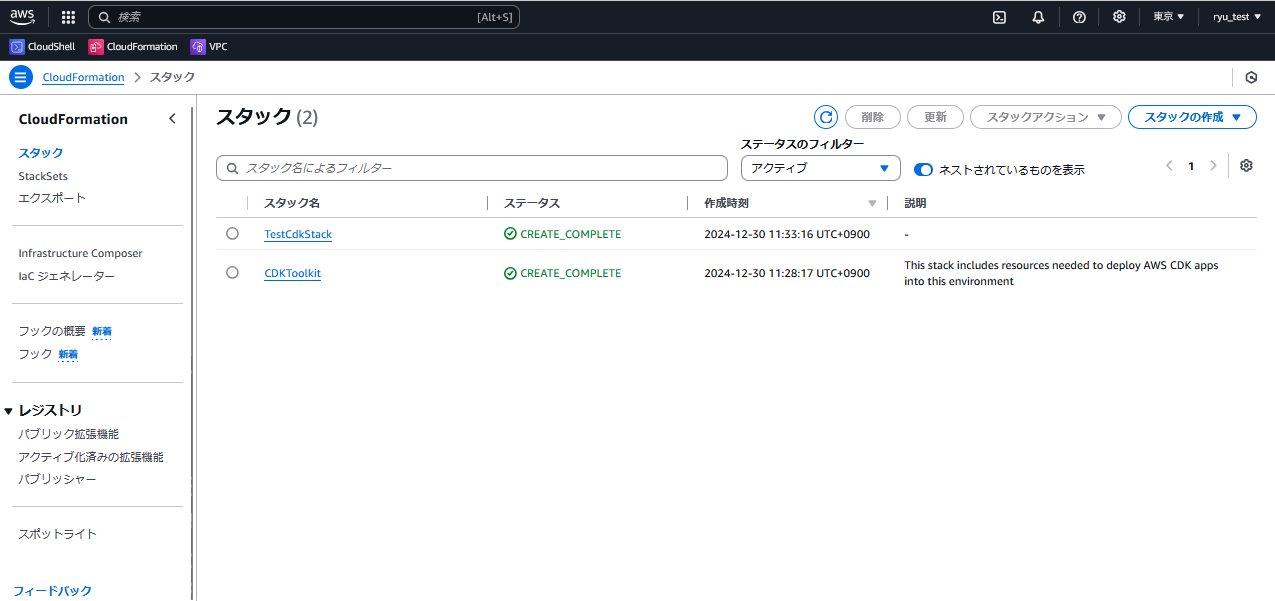This screenshot has width=1275, height=601.
Task: Open the help panel question mark icon
Action: point(1078,17)
